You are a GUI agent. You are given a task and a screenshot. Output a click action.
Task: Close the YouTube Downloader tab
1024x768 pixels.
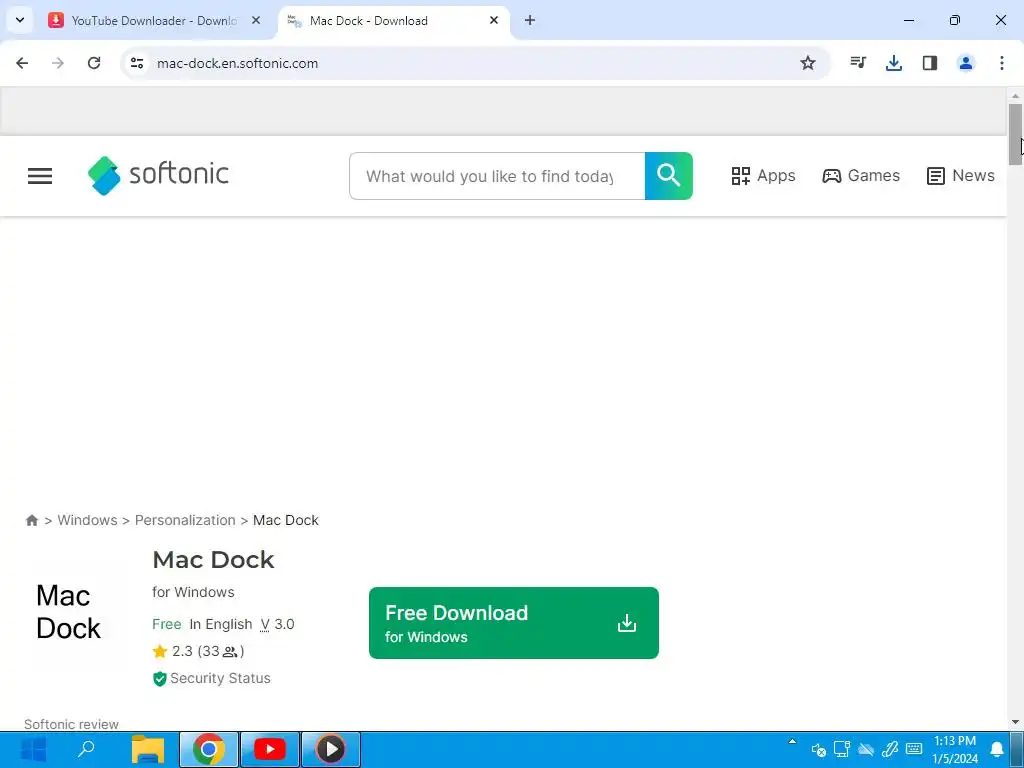pyautogui.click(x=256, y=20)
